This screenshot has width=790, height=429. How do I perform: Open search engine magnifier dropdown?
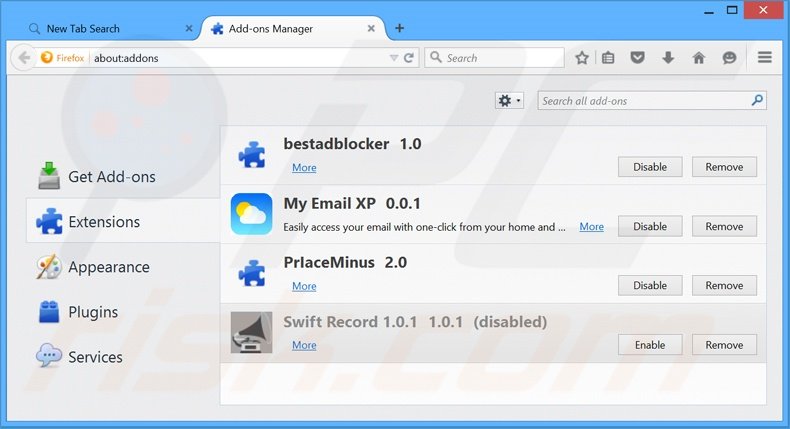[x=436, y=58]
